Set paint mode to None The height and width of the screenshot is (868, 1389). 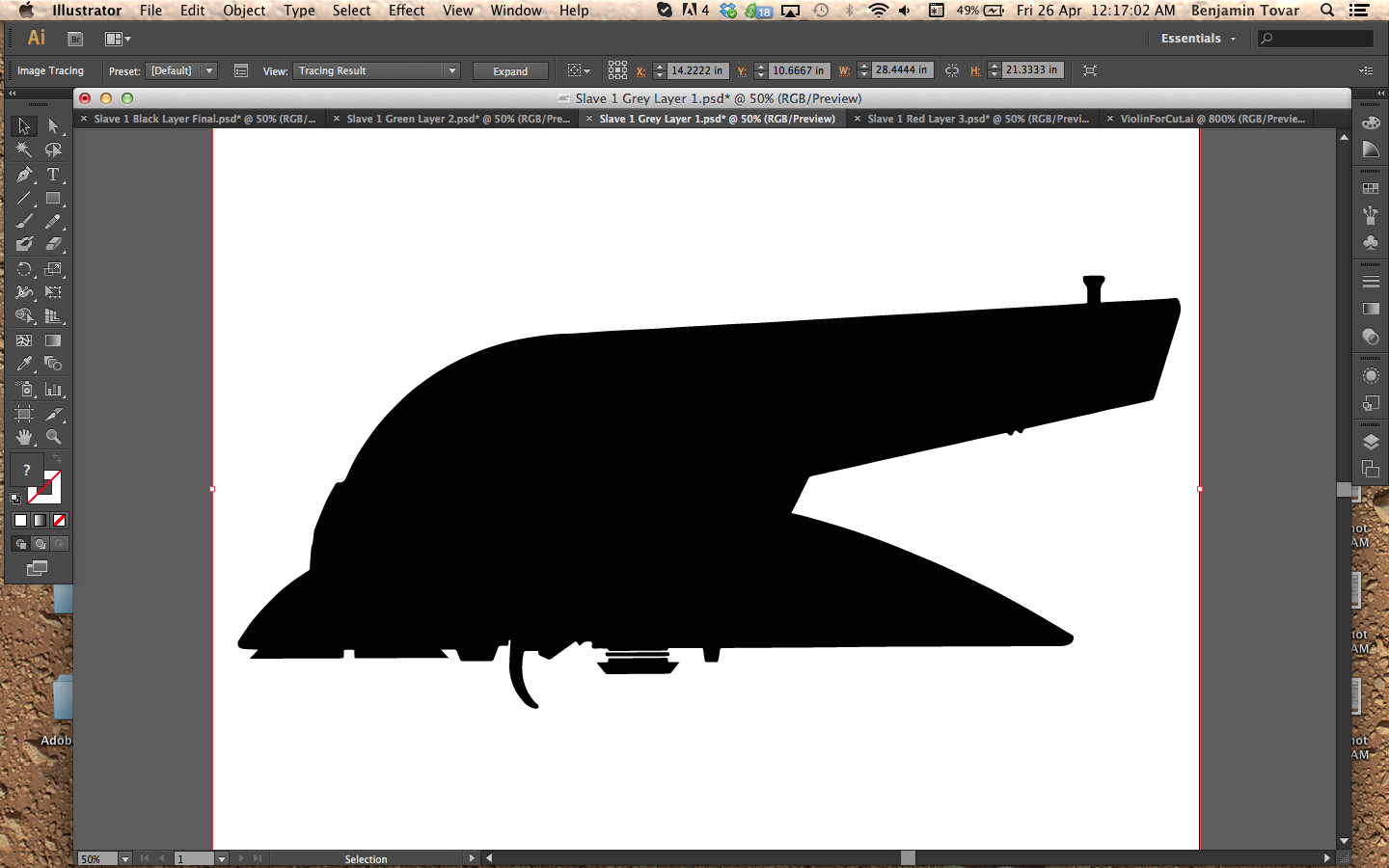59,520
